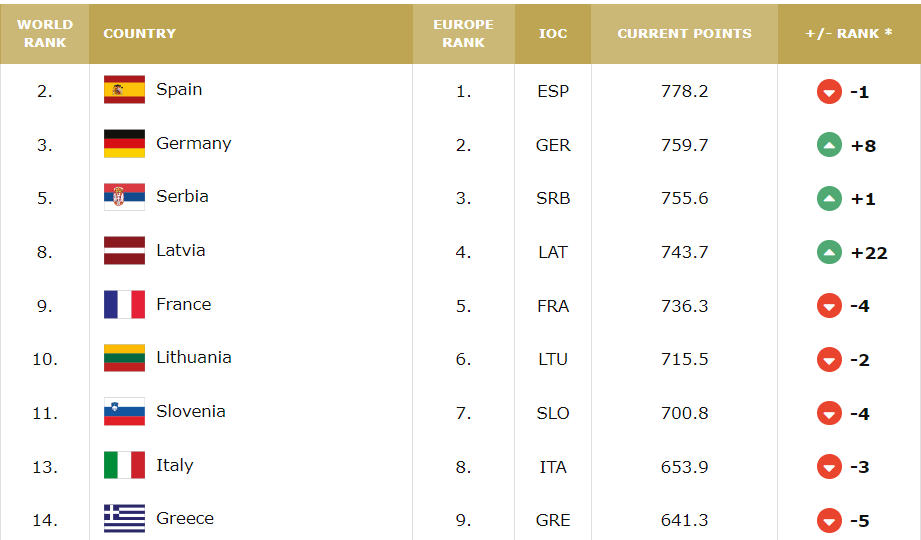Sort by Country column header
The width and height of the screenshot is (921, 540).
click(x=140, y=34)
